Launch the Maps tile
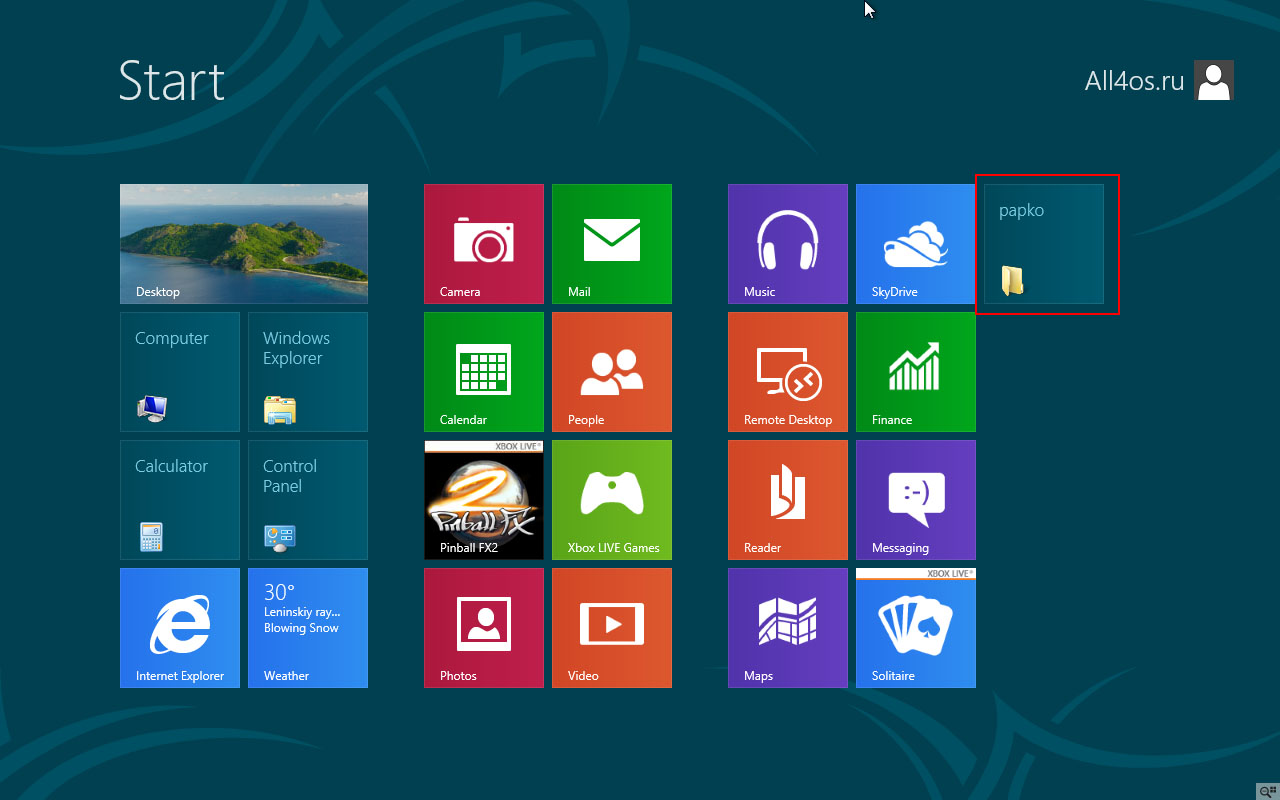Viewport: 1280px width, 800px height. (788, 628)
